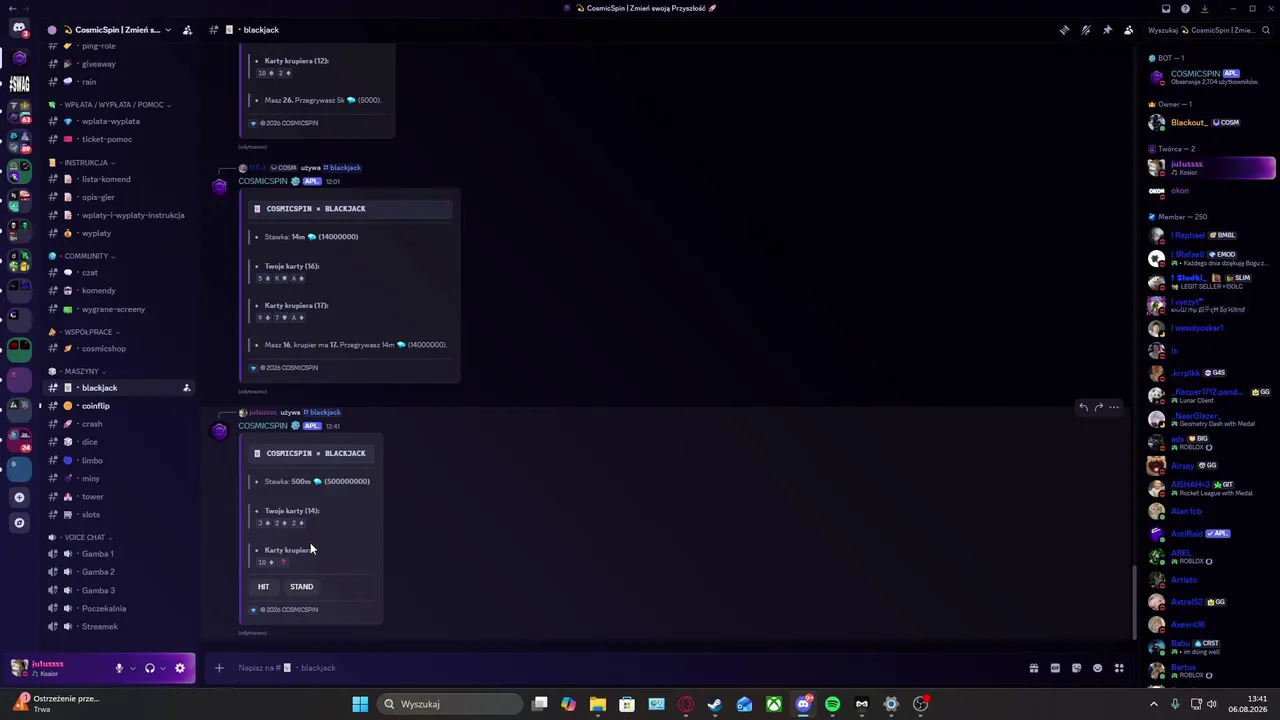1280x720 pixels.
Task: Open the Discord help question mark icon
Action: (x=1186, y=8)
